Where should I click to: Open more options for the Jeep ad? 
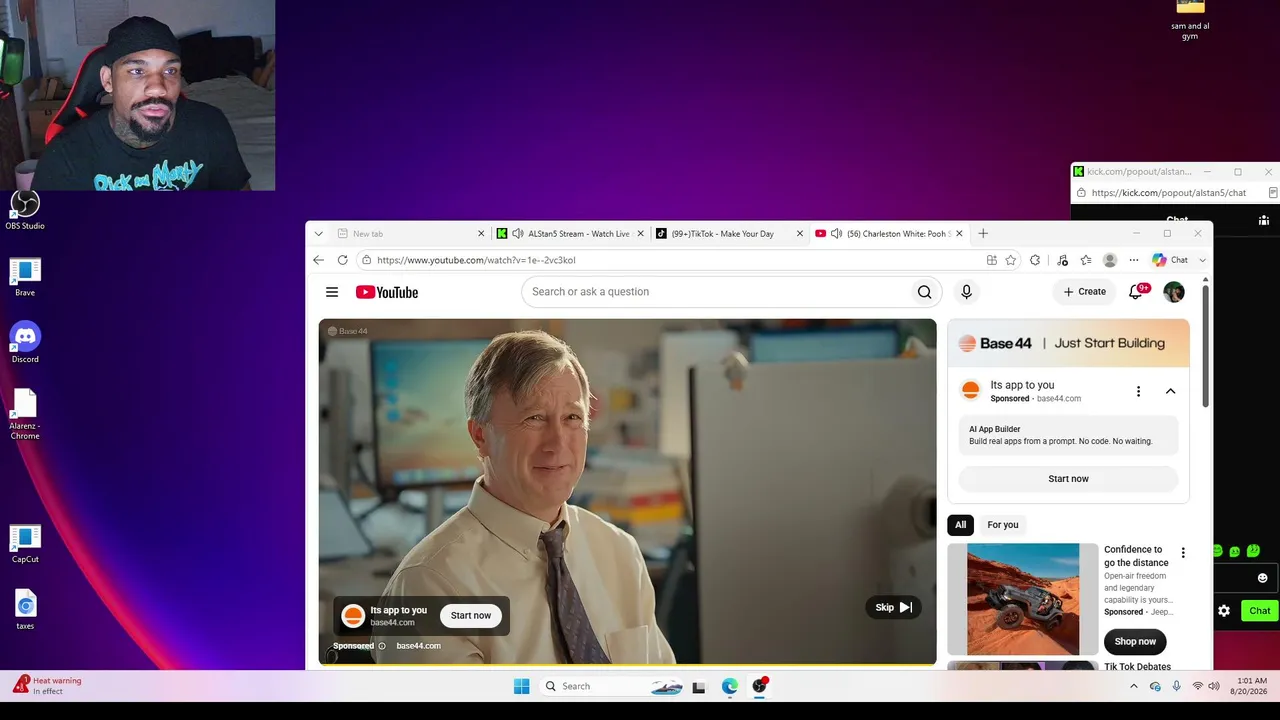[x=1183, y=553]
